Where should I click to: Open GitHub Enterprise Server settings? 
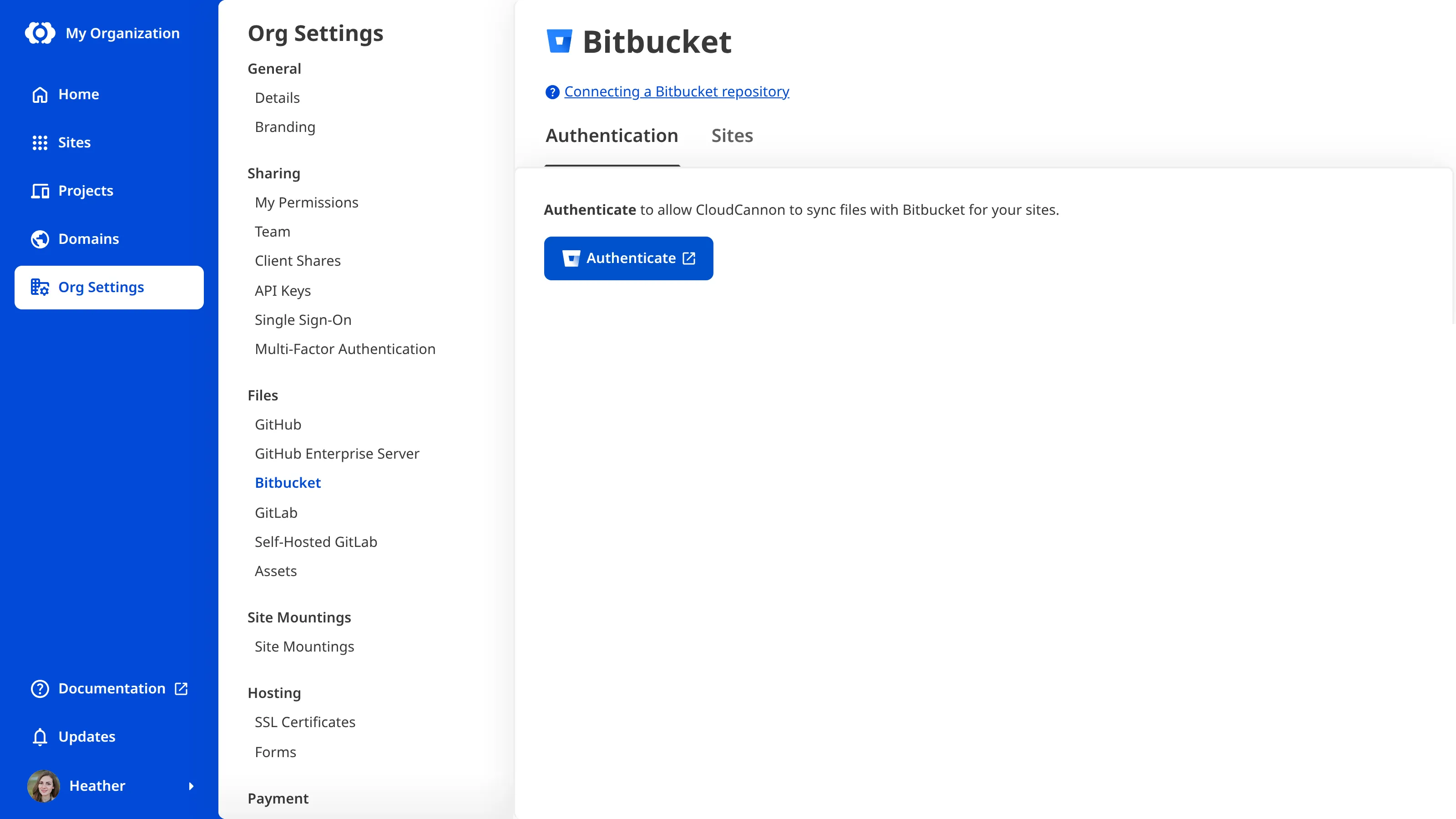point(337,454)
